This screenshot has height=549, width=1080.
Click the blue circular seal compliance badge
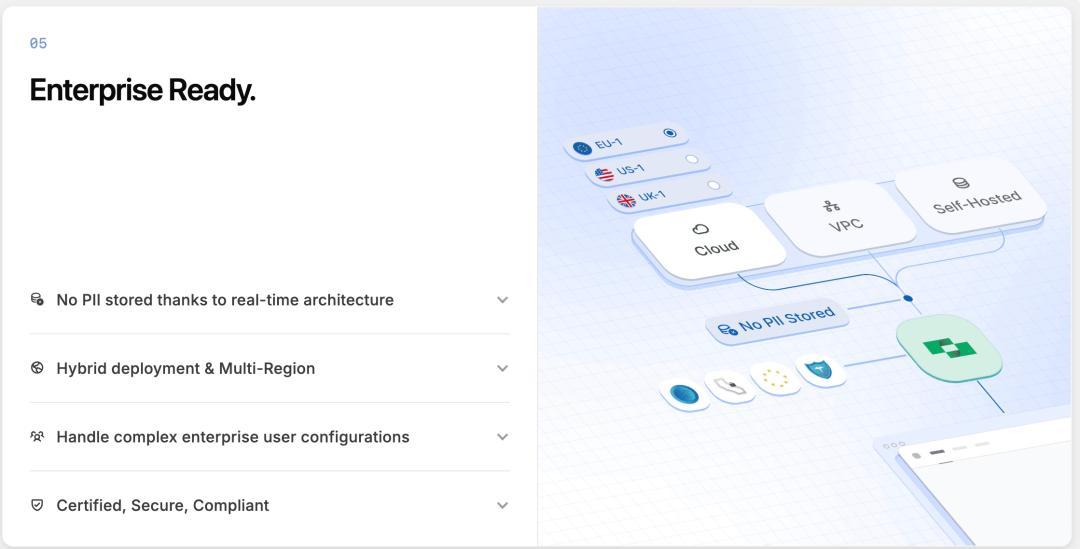pos(684,394)
